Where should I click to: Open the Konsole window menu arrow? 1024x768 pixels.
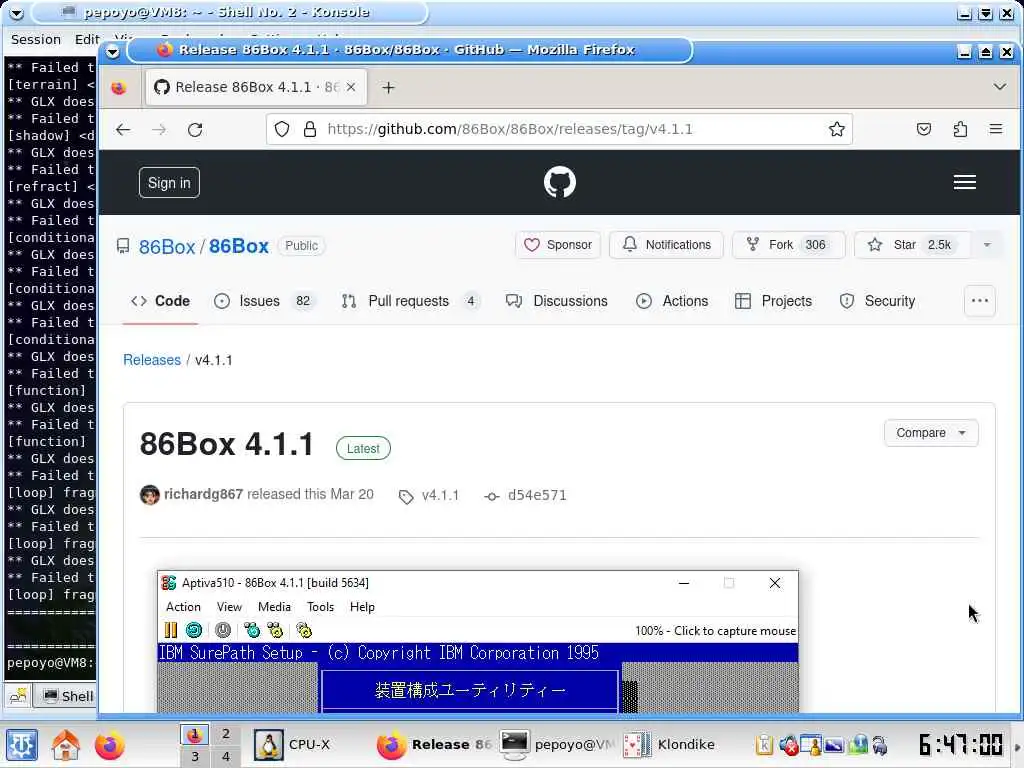click(x=16, y=13)
